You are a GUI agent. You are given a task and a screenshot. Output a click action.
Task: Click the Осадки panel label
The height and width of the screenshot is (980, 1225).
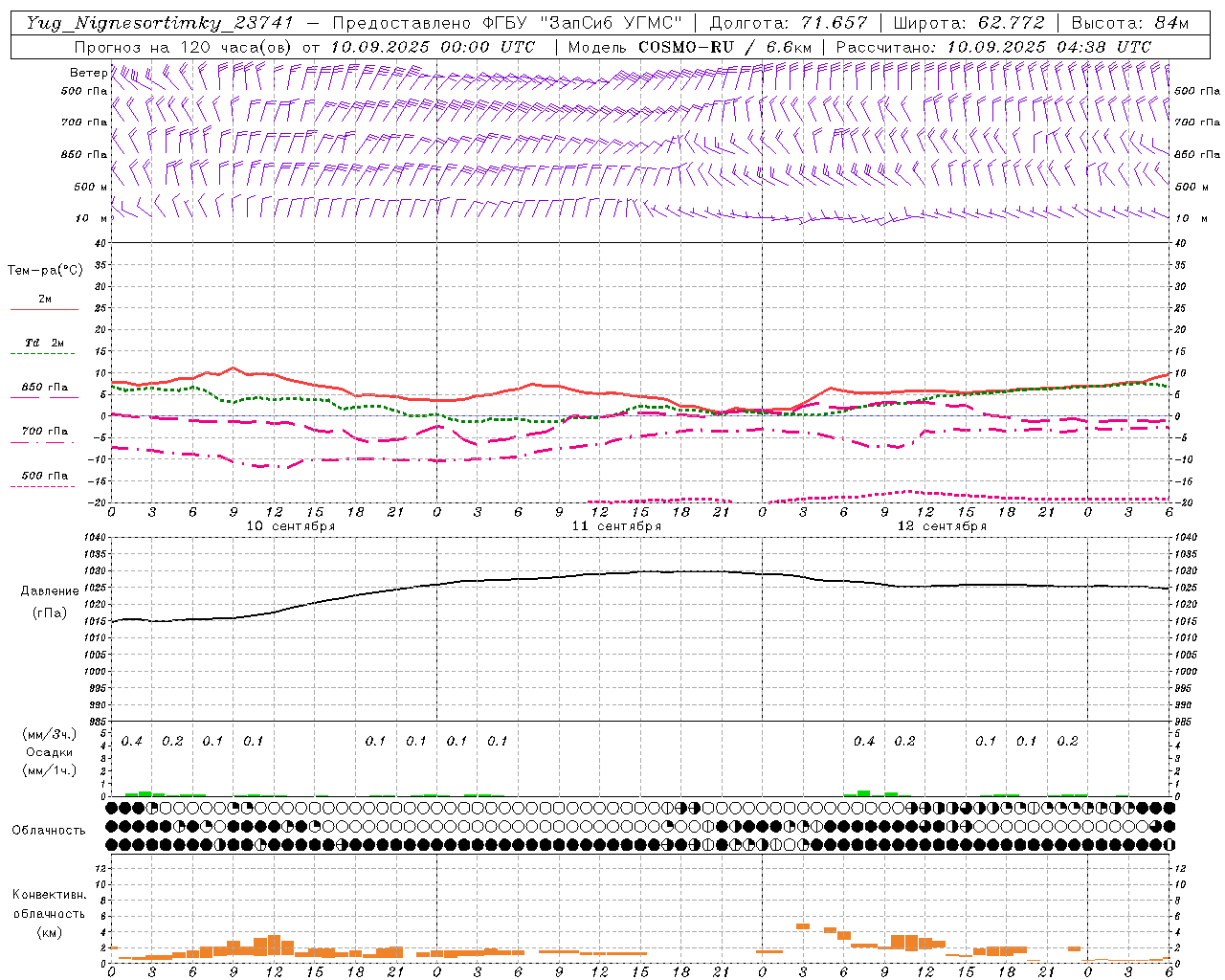coord(50,752)
